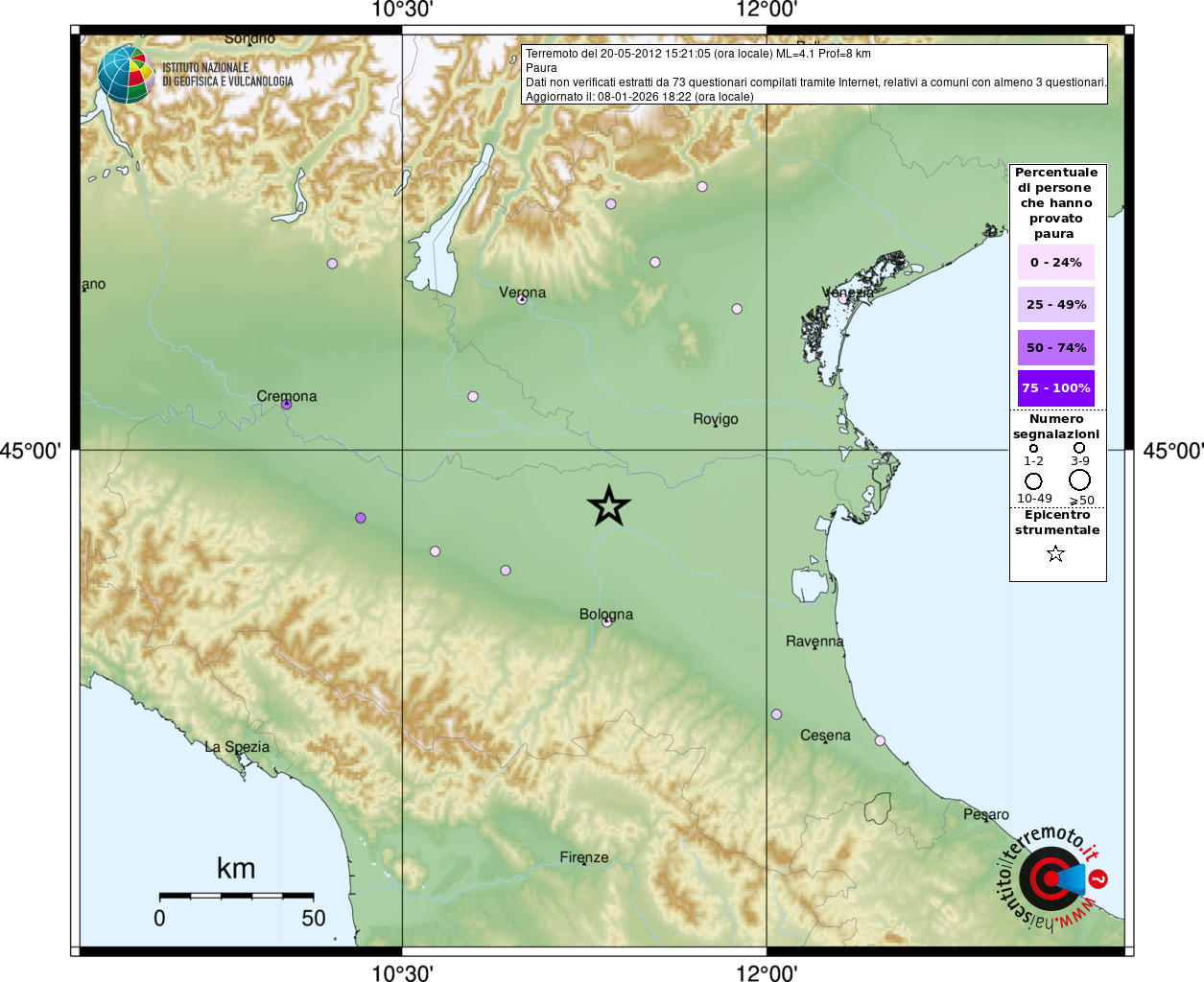1204x982 pixels.
Task: Click the report marker at Cremona
Action: (x=286, y=405)
